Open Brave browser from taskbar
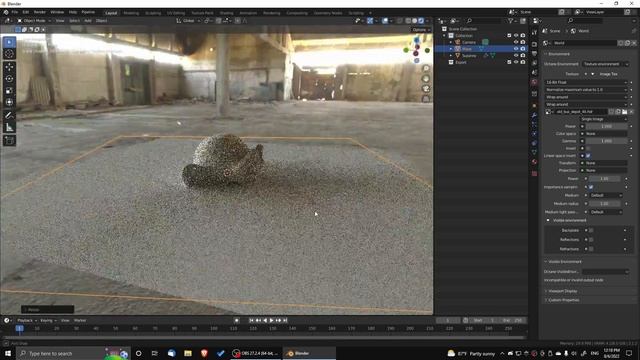This screenshot has height=360, width=640. pyautogui.click(x=204, y=353)
